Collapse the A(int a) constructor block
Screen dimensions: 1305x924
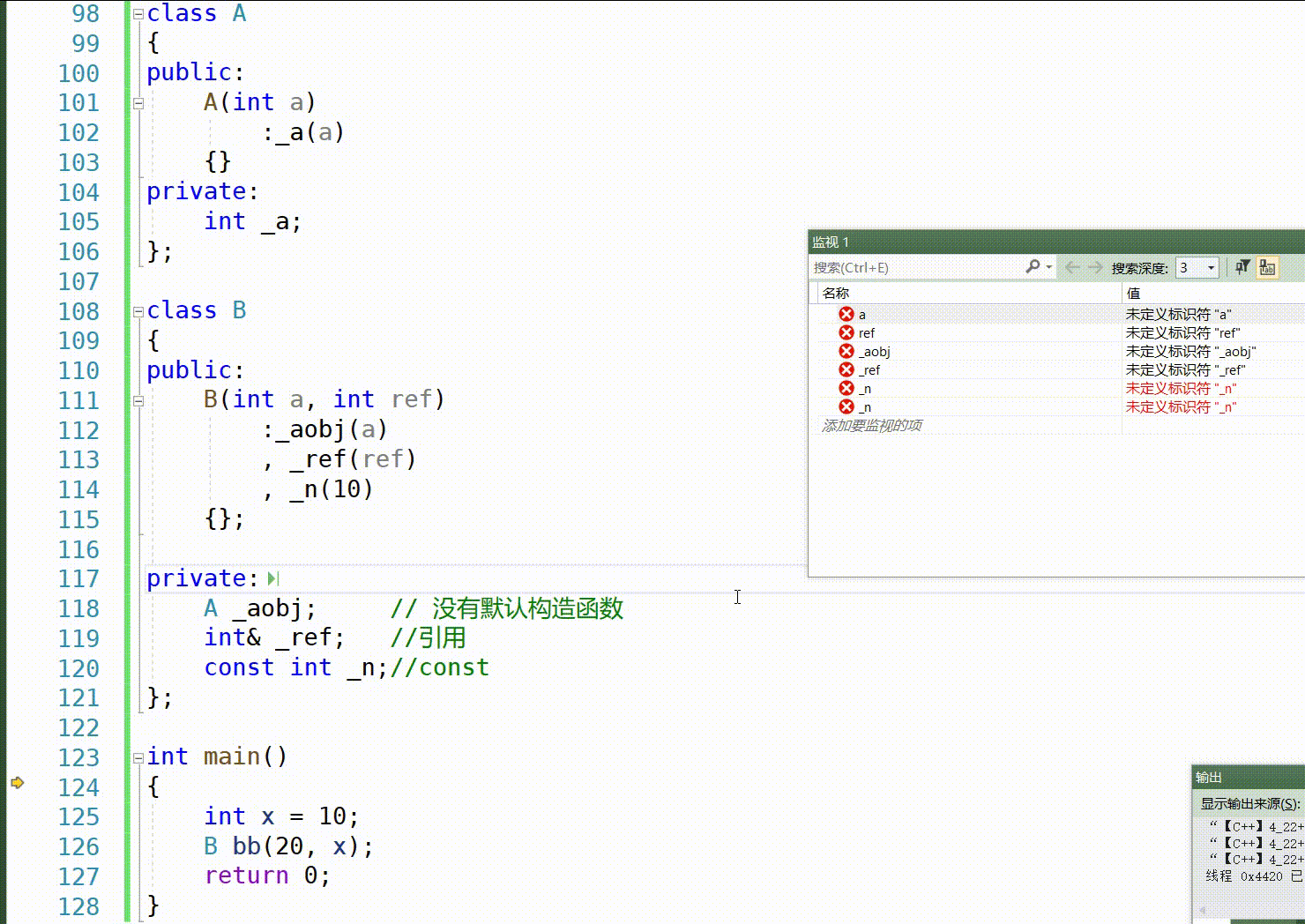(138, 103)
